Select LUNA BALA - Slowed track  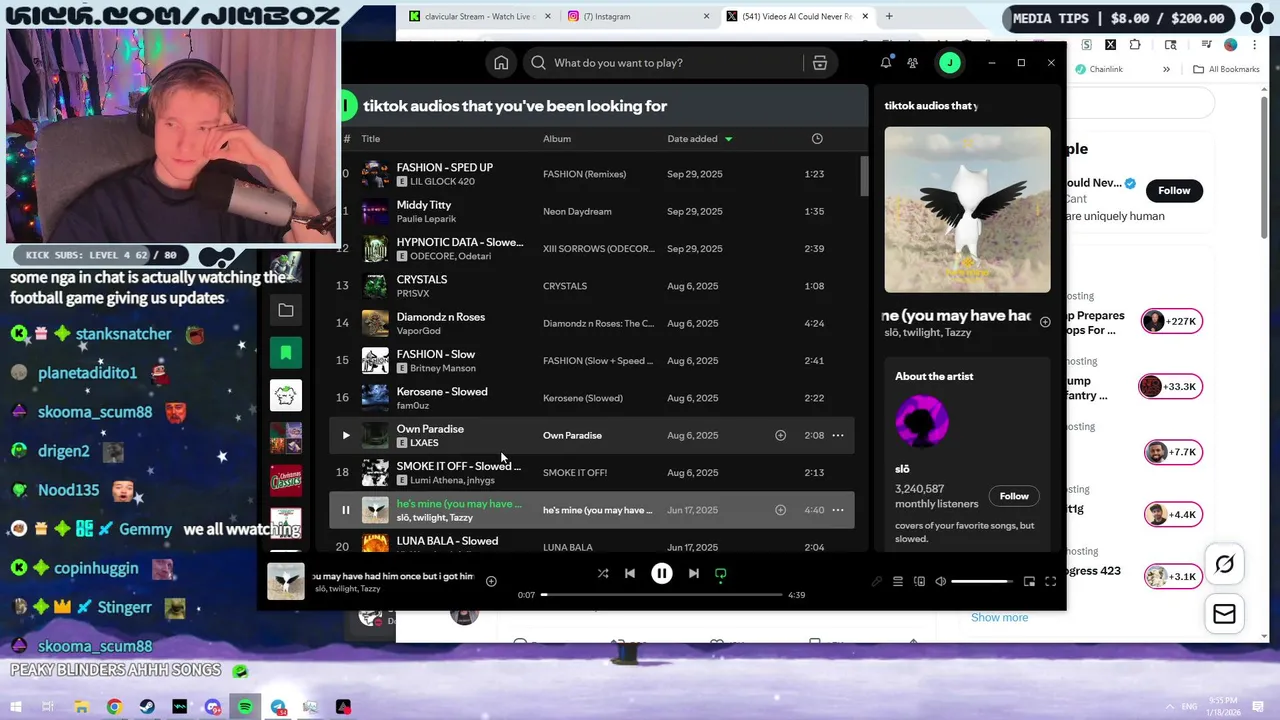pyautogui.click(x=593, y=545)
